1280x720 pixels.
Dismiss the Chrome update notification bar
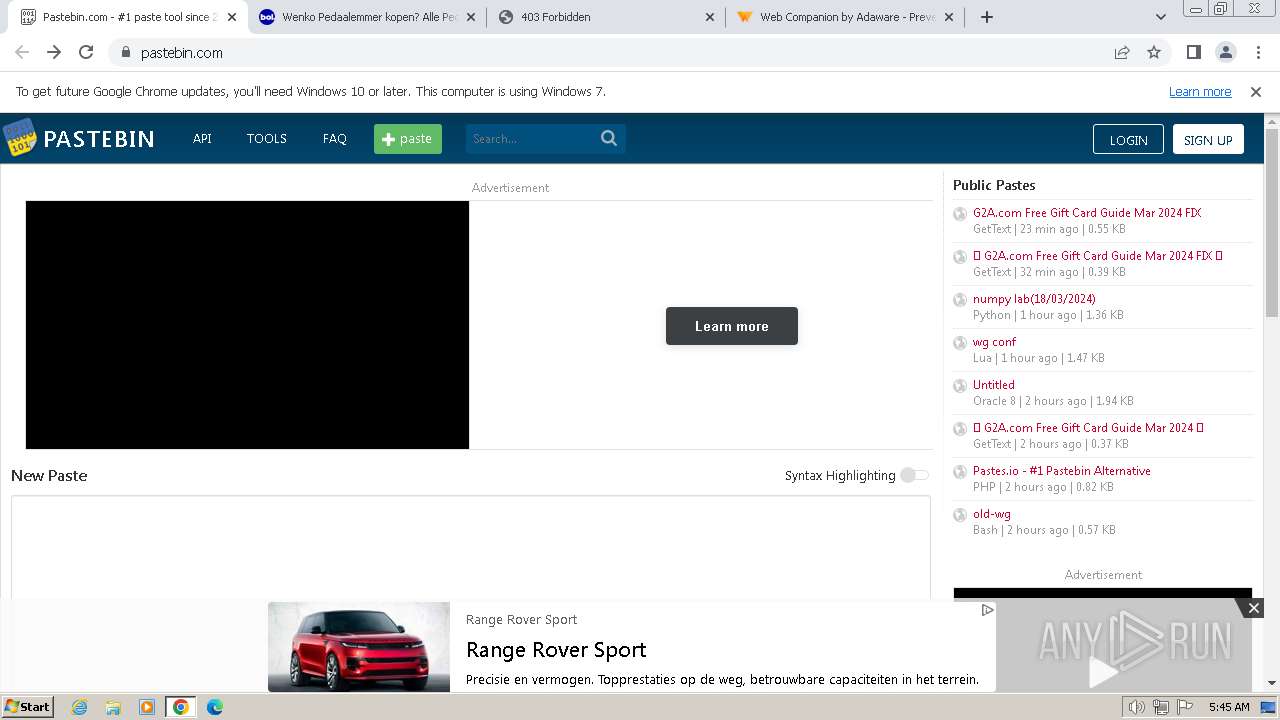pos(1256,92)
